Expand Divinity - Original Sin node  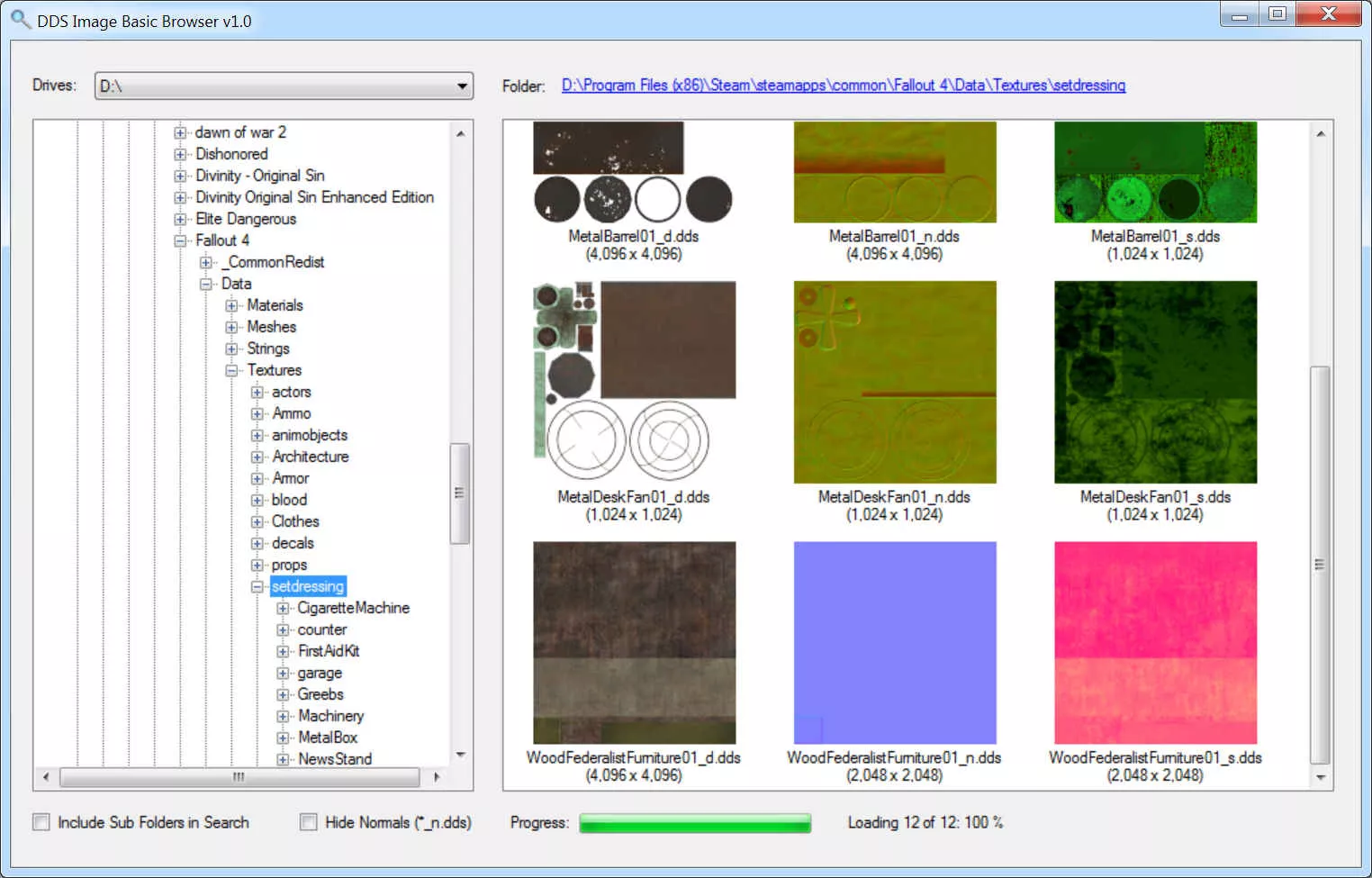click(180, 176)
